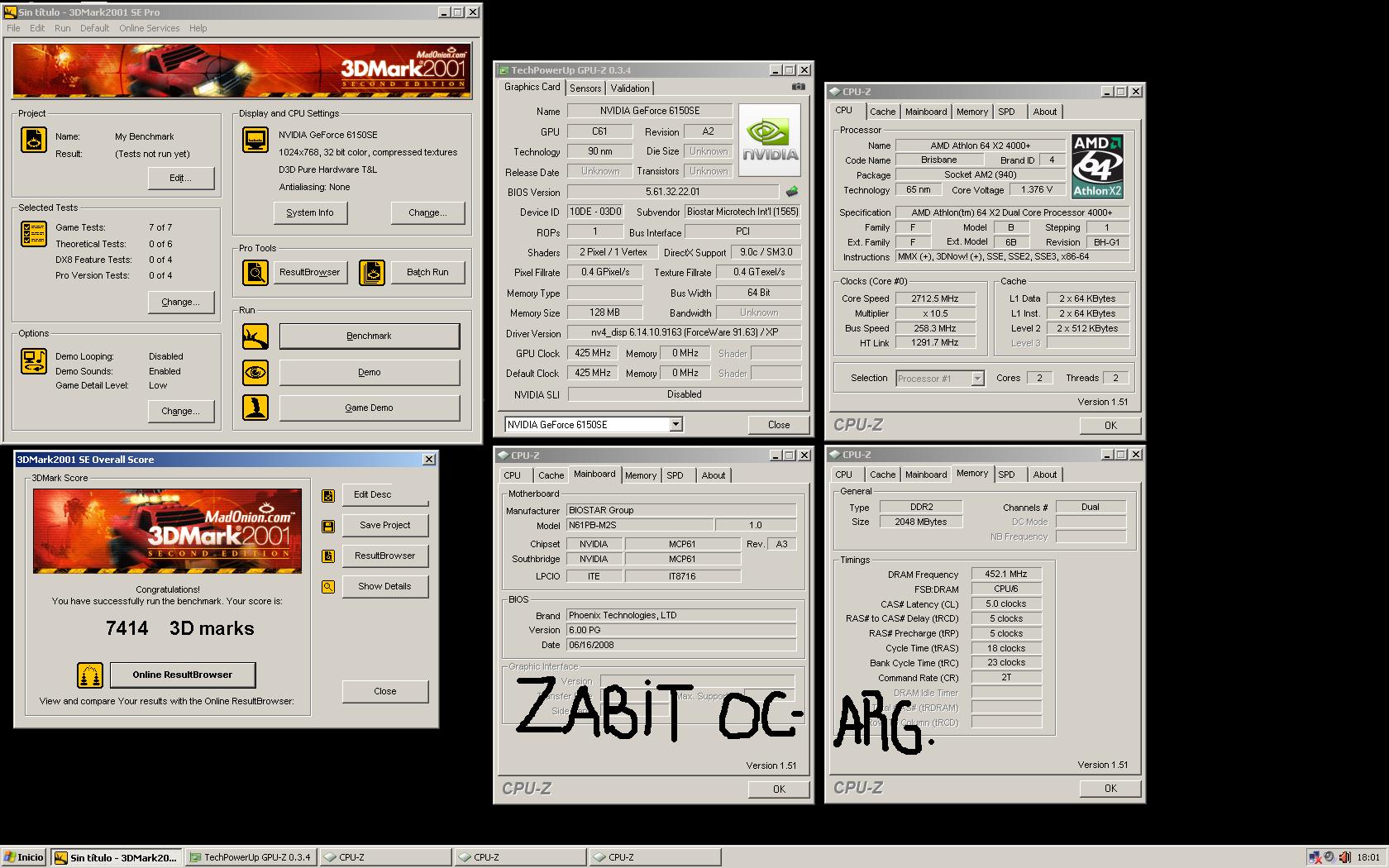Screen dimensions: 1389x868
Task: Click the Online ResultBrowser icon
Action: [90, 675]
